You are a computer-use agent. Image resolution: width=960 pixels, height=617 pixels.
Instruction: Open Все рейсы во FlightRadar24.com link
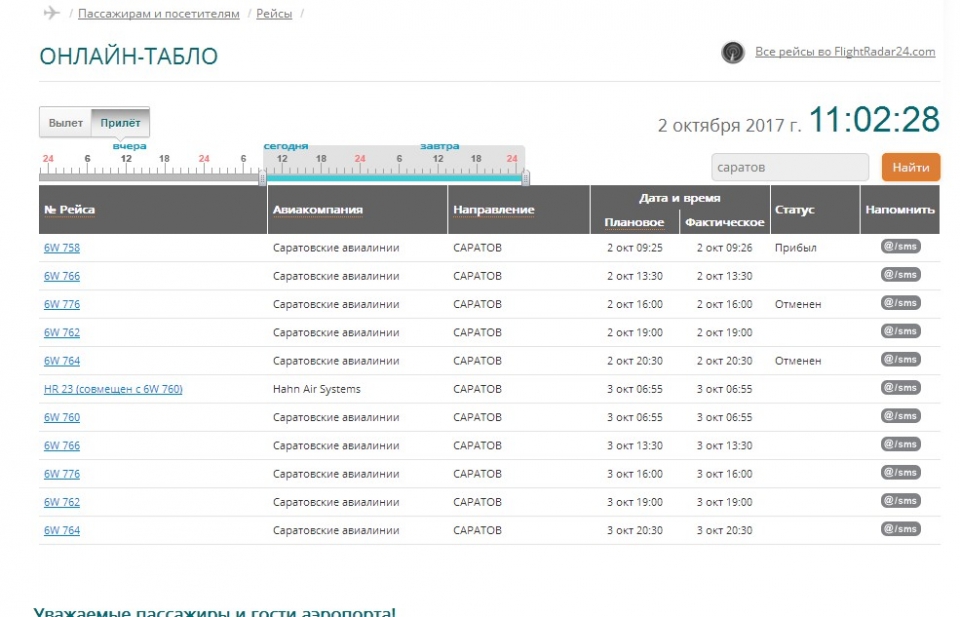coord(845,52)
